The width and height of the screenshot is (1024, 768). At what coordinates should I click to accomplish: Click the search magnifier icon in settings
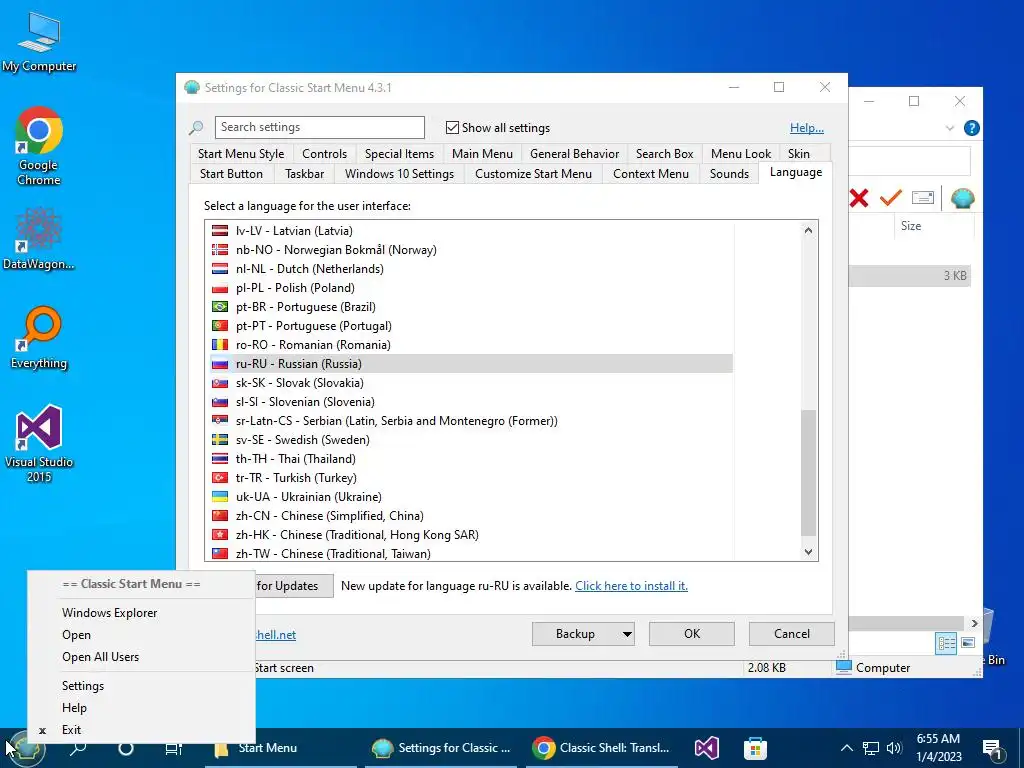point(196,128)
